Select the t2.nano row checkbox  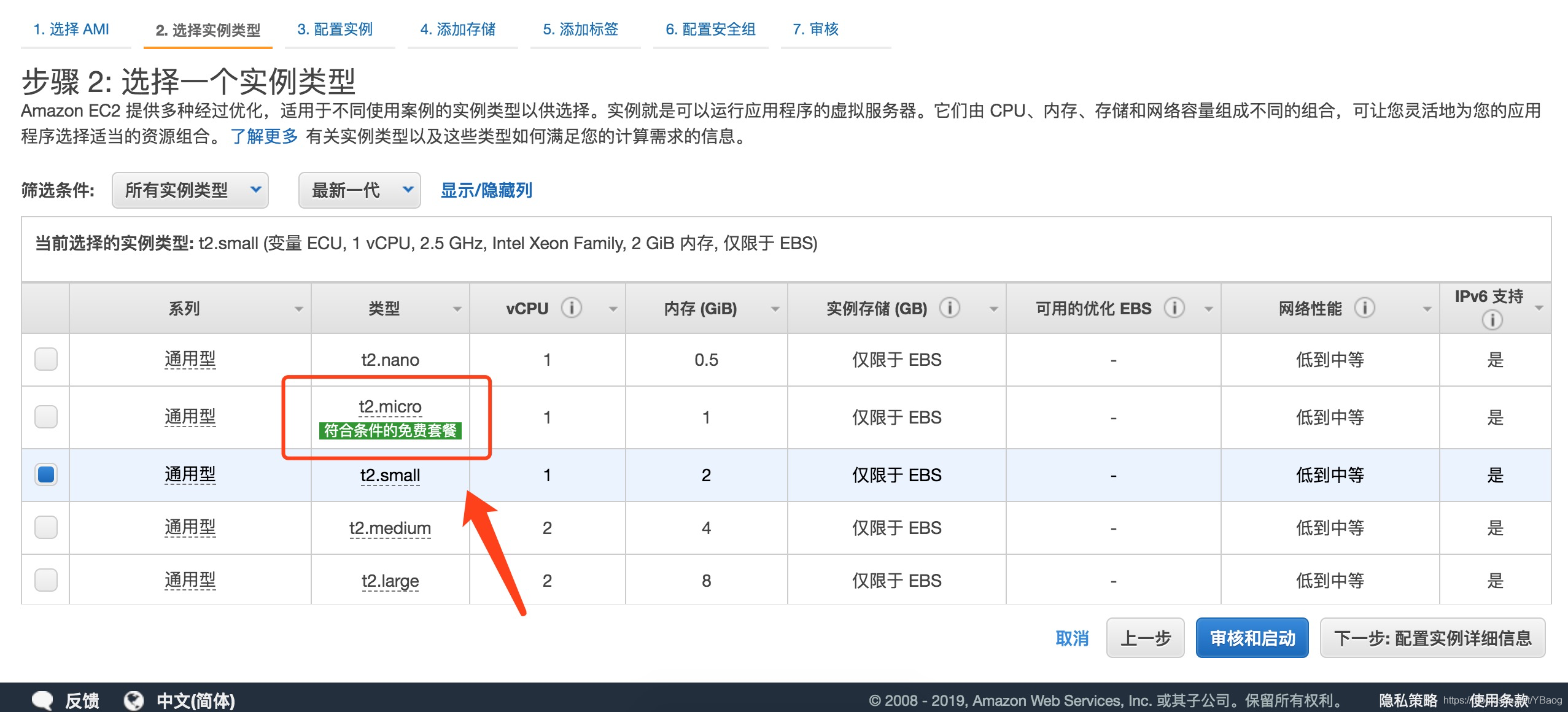click(46, 359)
